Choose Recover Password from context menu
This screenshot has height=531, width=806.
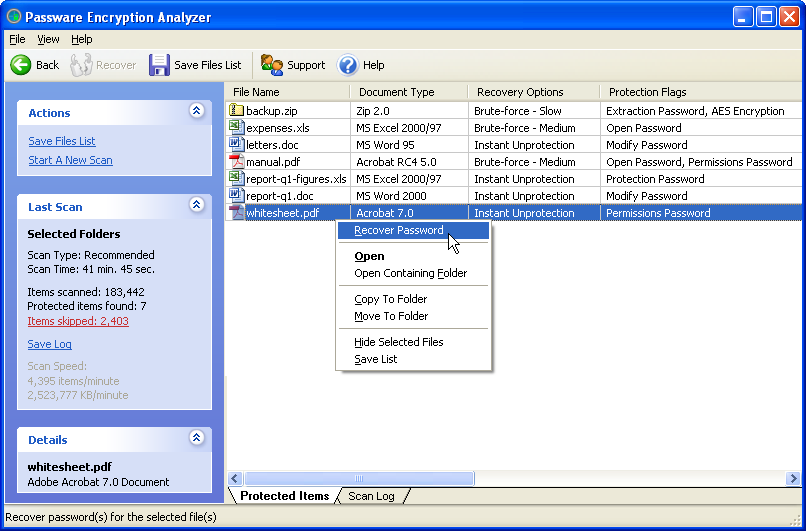coord(413,230)
